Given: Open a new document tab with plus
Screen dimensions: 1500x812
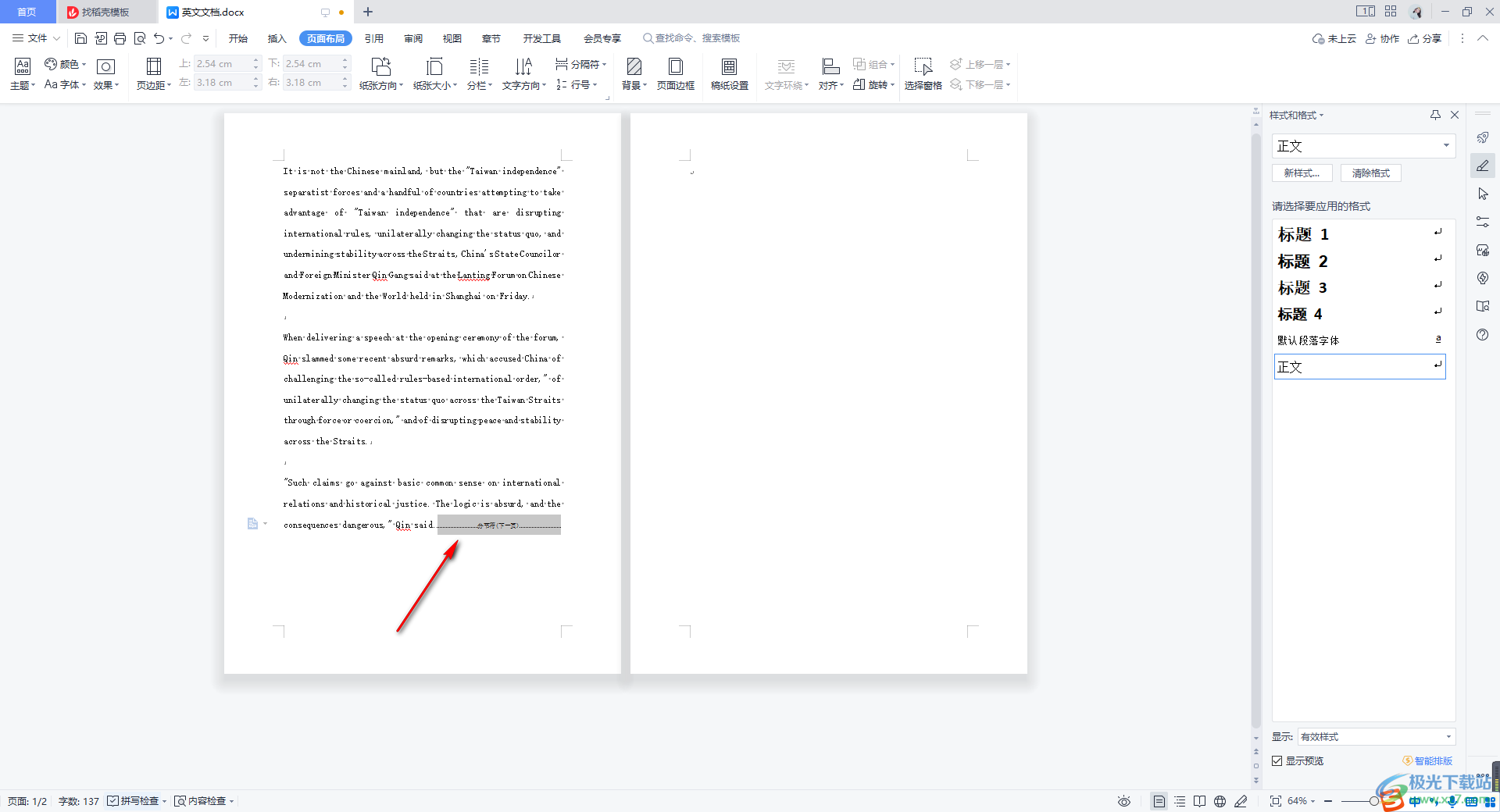Looking at the screenshot, I should (x=368, y=12).
